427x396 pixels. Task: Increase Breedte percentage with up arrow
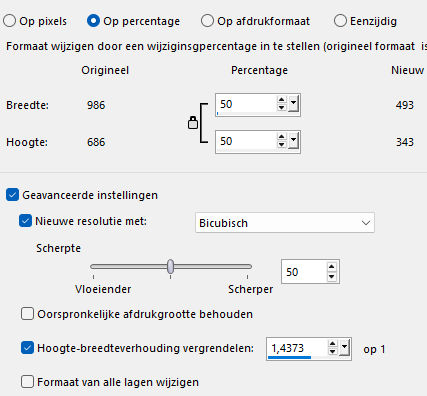pos(282,100)
